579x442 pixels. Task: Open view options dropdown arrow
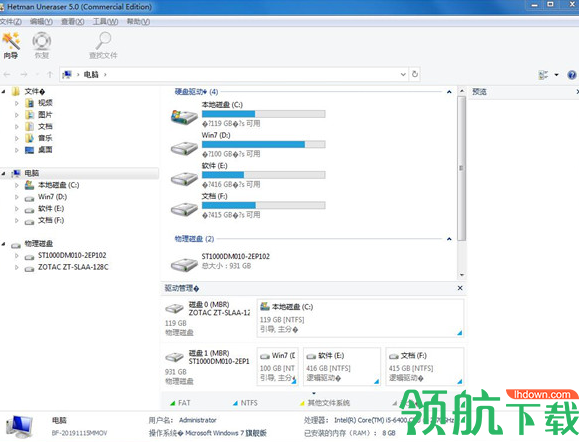pos(556,75)
